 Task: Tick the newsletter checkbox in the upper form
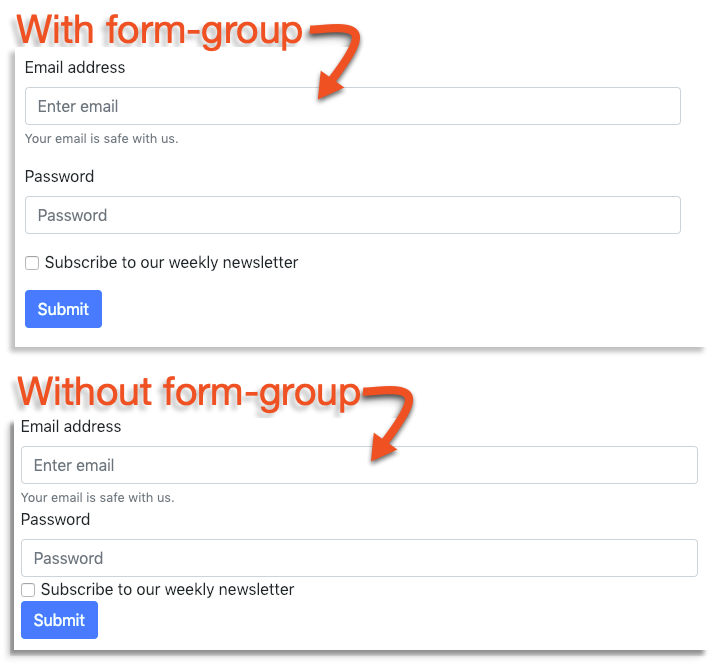click(x=32, y=263)
